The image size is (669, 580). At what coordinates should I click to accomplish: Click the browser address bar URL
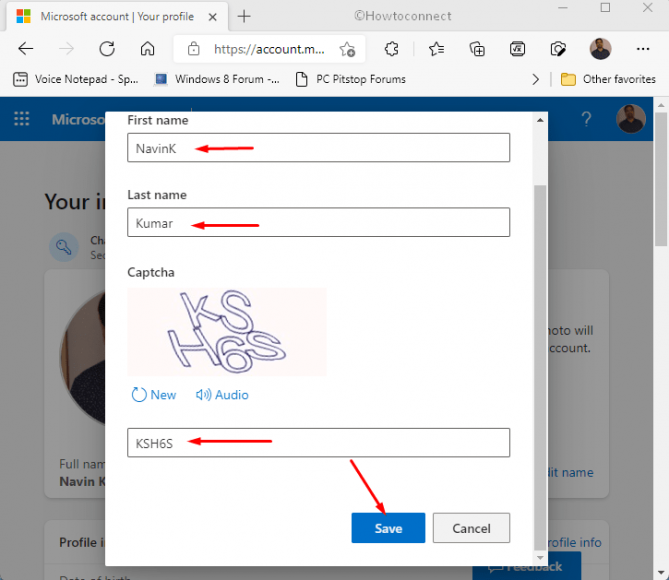(269, 49)
